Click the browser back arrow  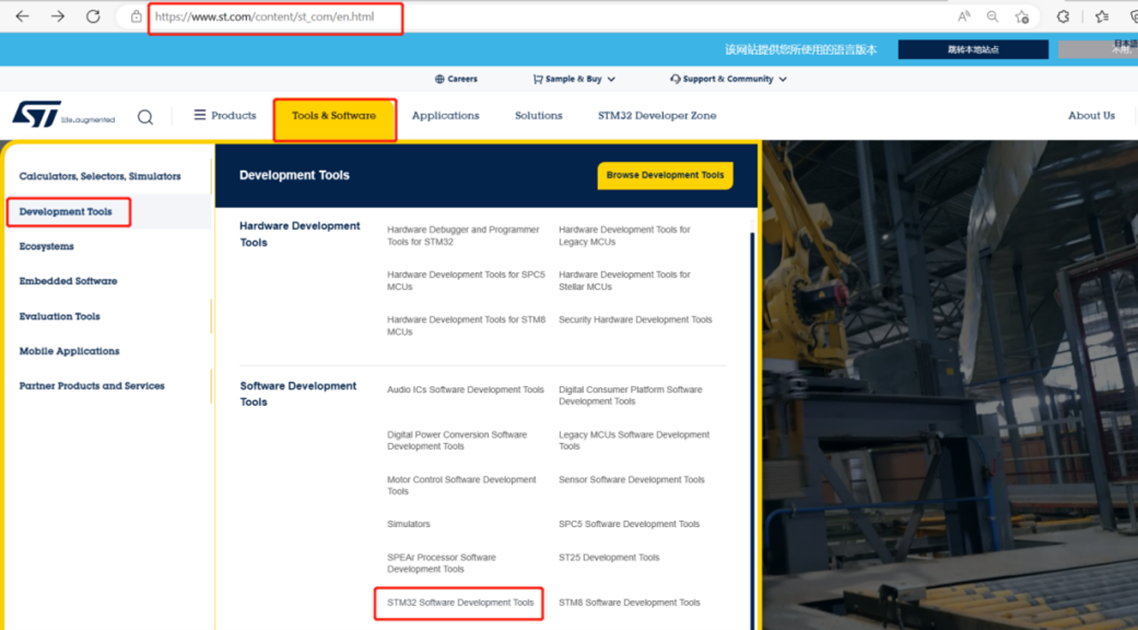coord(22,16)
